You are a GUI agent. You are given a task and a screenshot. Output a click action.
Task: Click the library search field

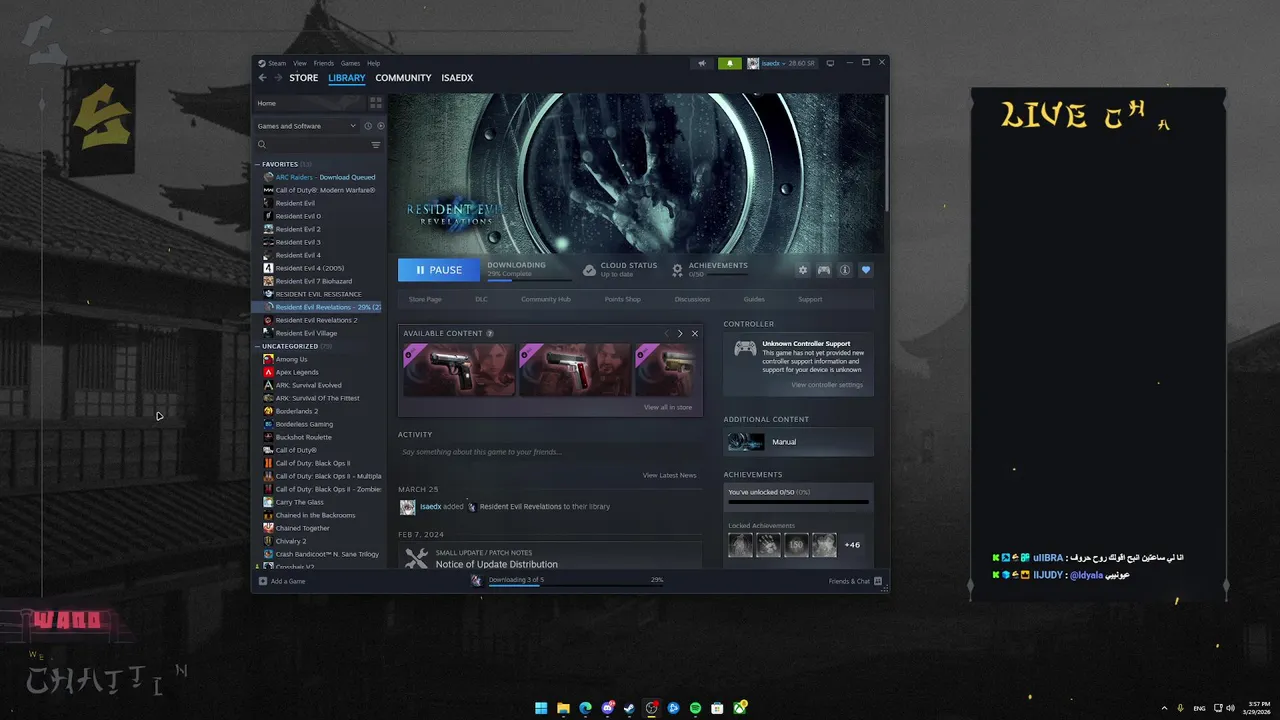pos(313,145)
